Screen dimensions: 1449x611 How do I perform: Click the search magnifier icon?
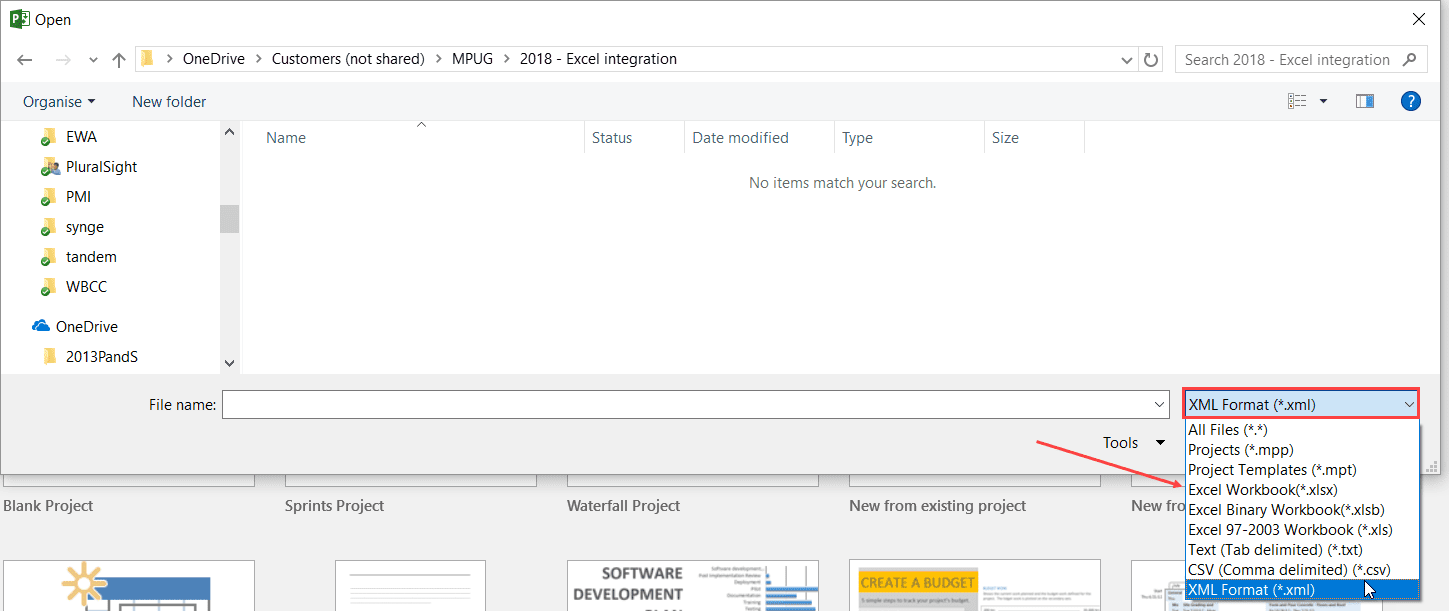pyautogui.click(x=1410, y=59)
